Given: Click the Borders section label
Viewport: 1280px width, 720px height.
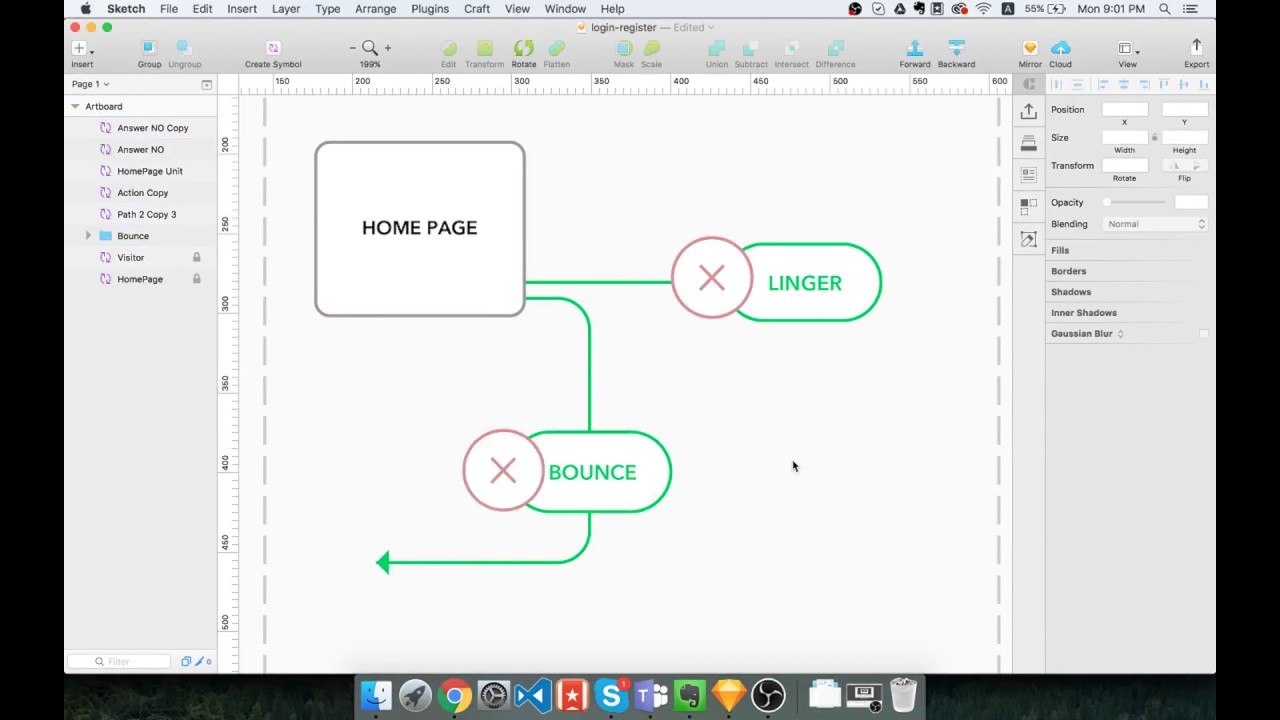Looking at the screenshot, I should (x=1068, y=270).
